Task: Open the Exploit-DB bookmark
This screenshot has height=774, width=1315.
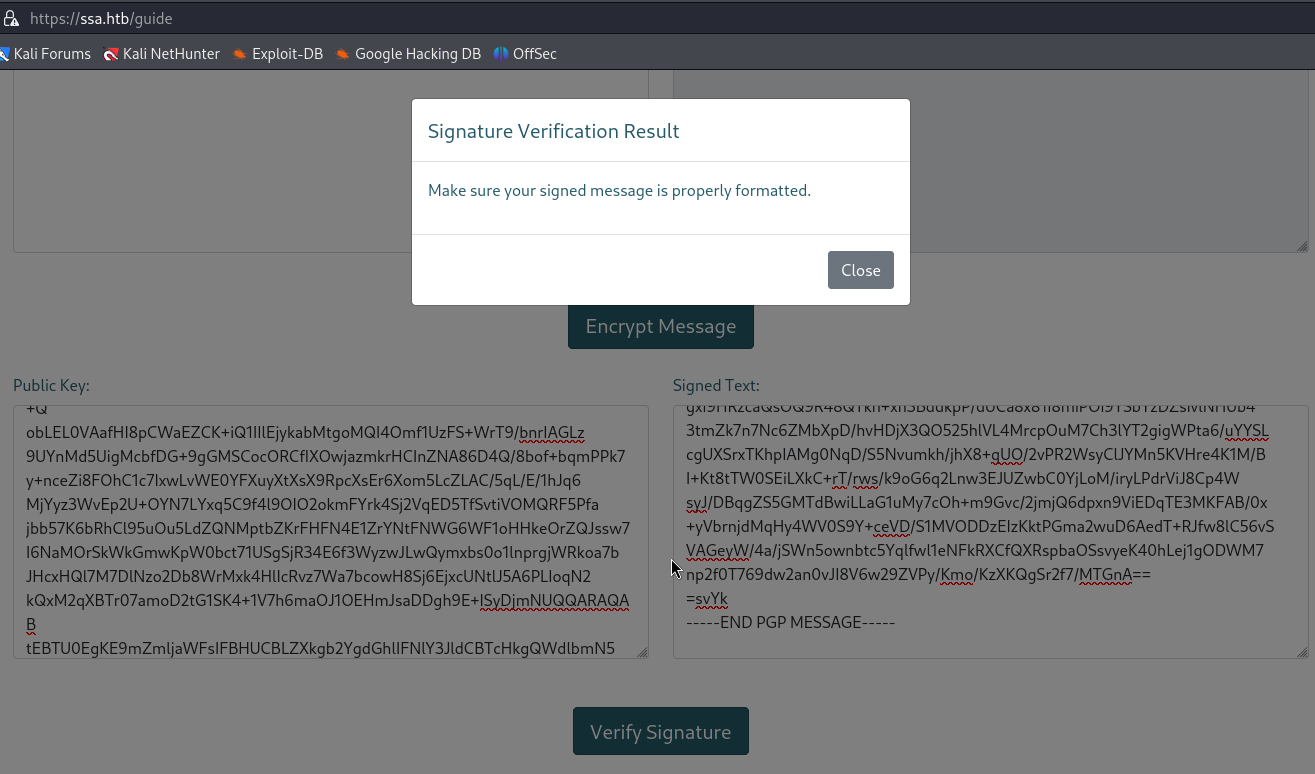Action: (x=278, y=54)
